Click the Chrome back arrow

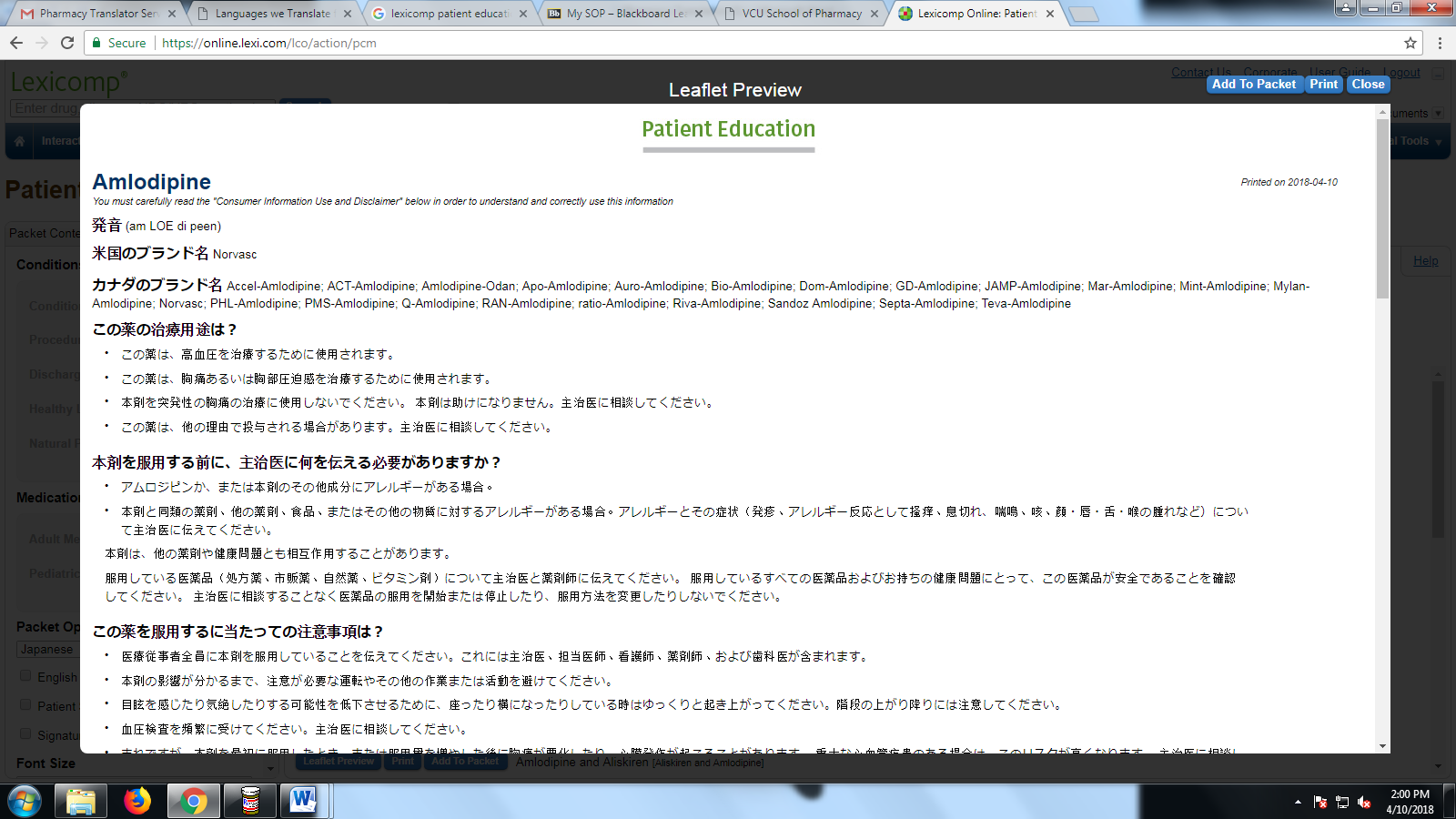[x=16, y=43]
